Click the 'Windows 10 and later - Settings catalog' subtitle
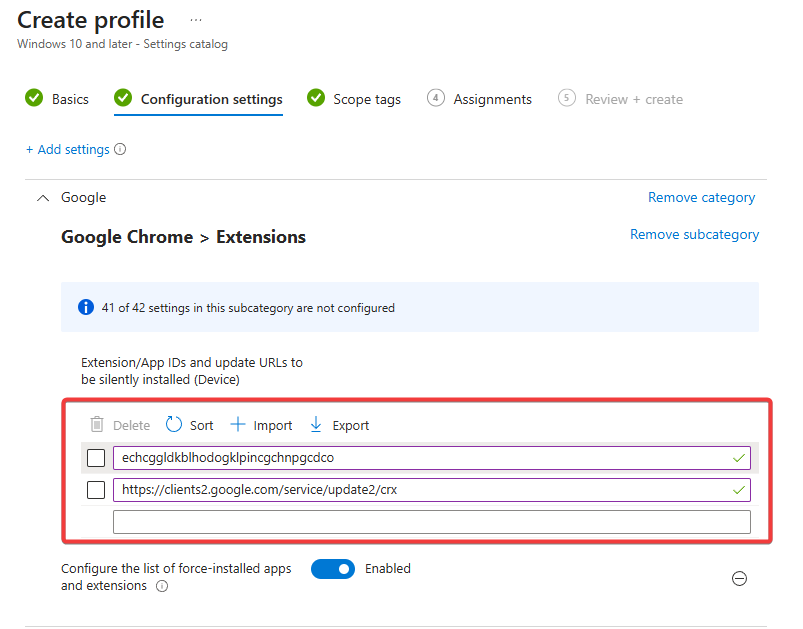Viewport: 803px width, 629px height. (x=122, y=44)
